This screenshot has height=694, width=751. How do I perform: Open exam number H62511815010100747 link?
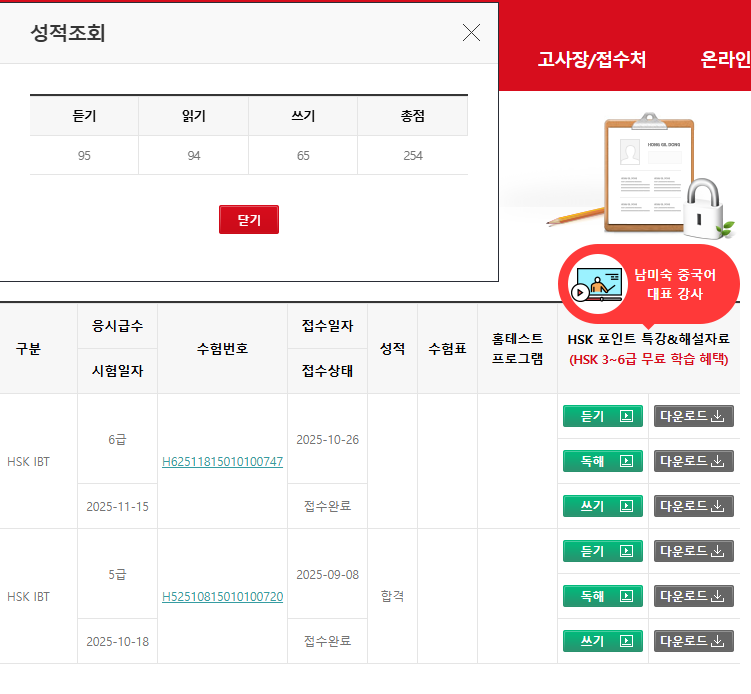pyautogui.click(x=222, y=462)
